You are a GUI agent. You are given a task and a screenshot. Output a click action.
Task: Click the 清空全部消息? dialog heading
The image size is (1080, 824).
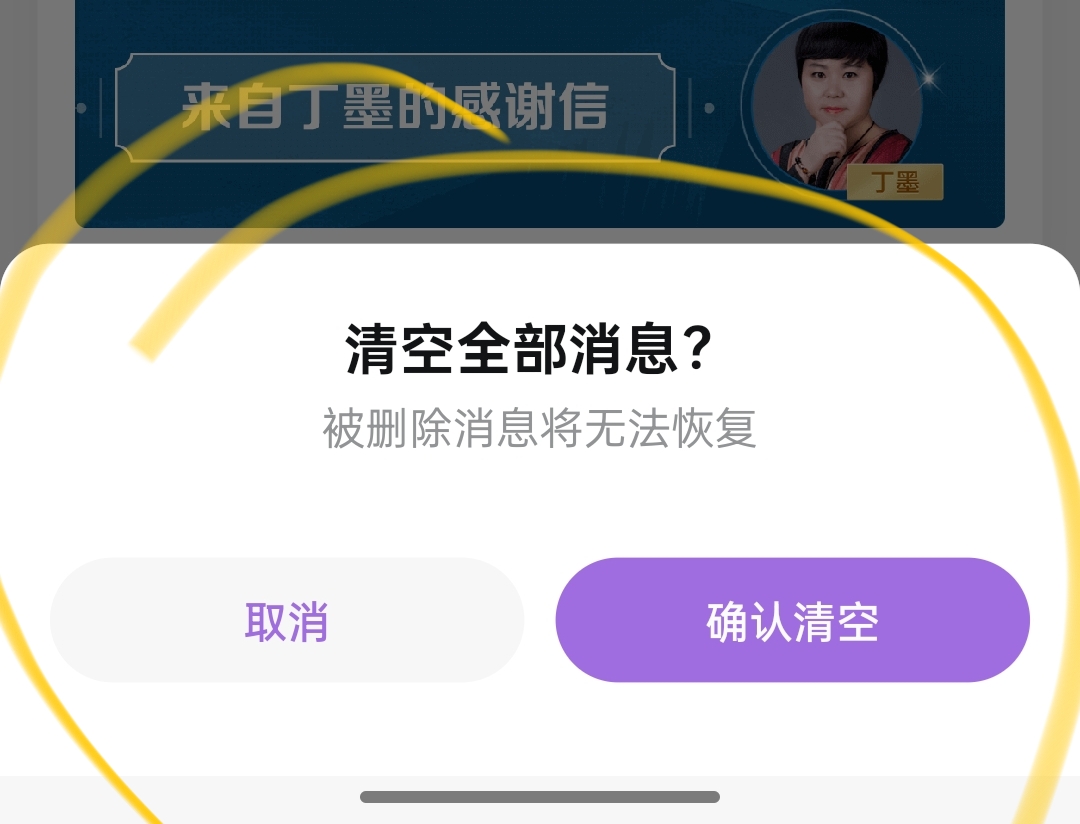click(x=529, y=349)
